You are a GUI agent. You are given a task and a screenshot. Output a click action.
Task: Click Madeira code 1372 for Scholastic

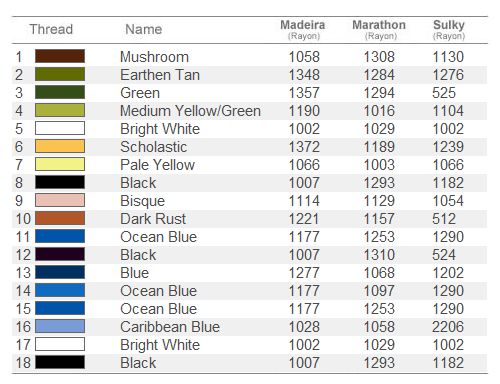[x=304, y=147]
